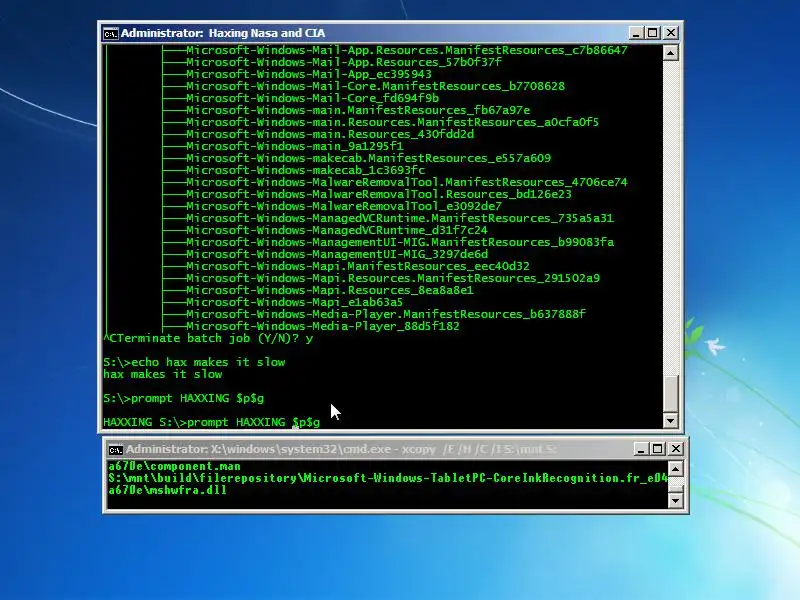Click line Microsoft-Windows-Mapi.Resources_8ea8a8e1
This screenshot has width=800, height=600.
[x=330, y=290]
